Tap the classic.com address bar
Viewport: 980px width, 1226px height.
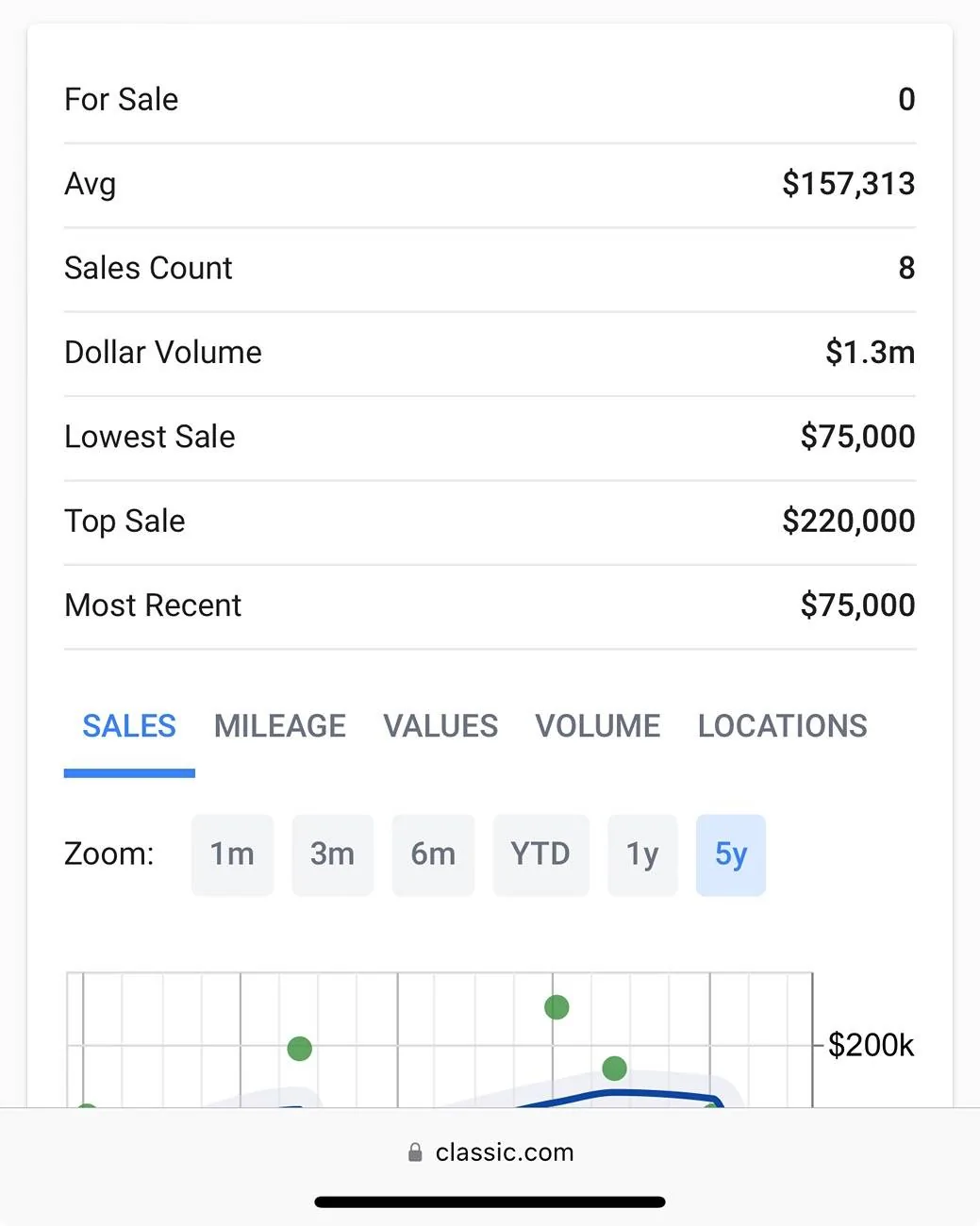click(x=490, y=1152)
